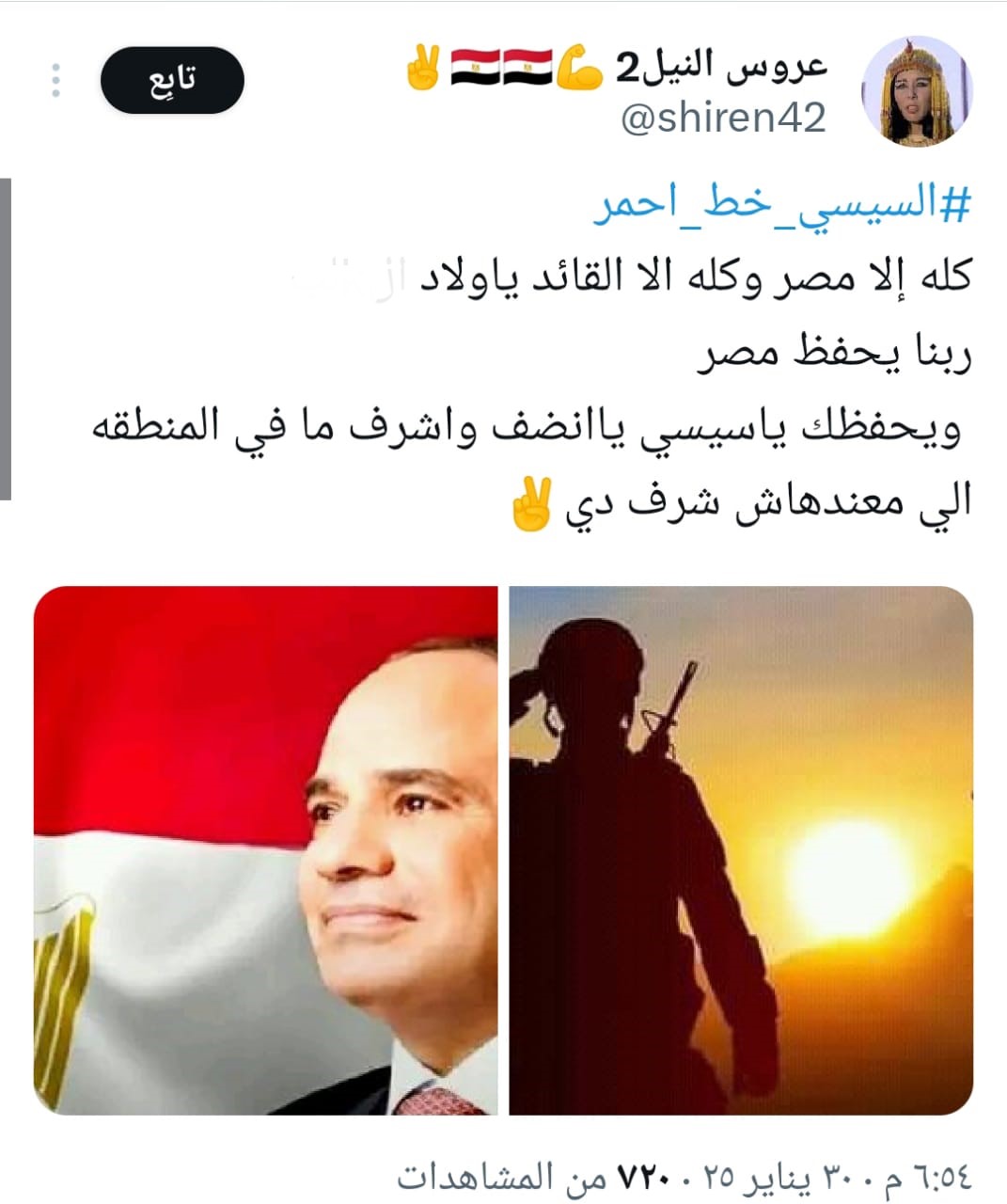This screenshot has height=1204, width=1007.
Task: Tap the تابع follow button
Action: (x=172, y=80)
